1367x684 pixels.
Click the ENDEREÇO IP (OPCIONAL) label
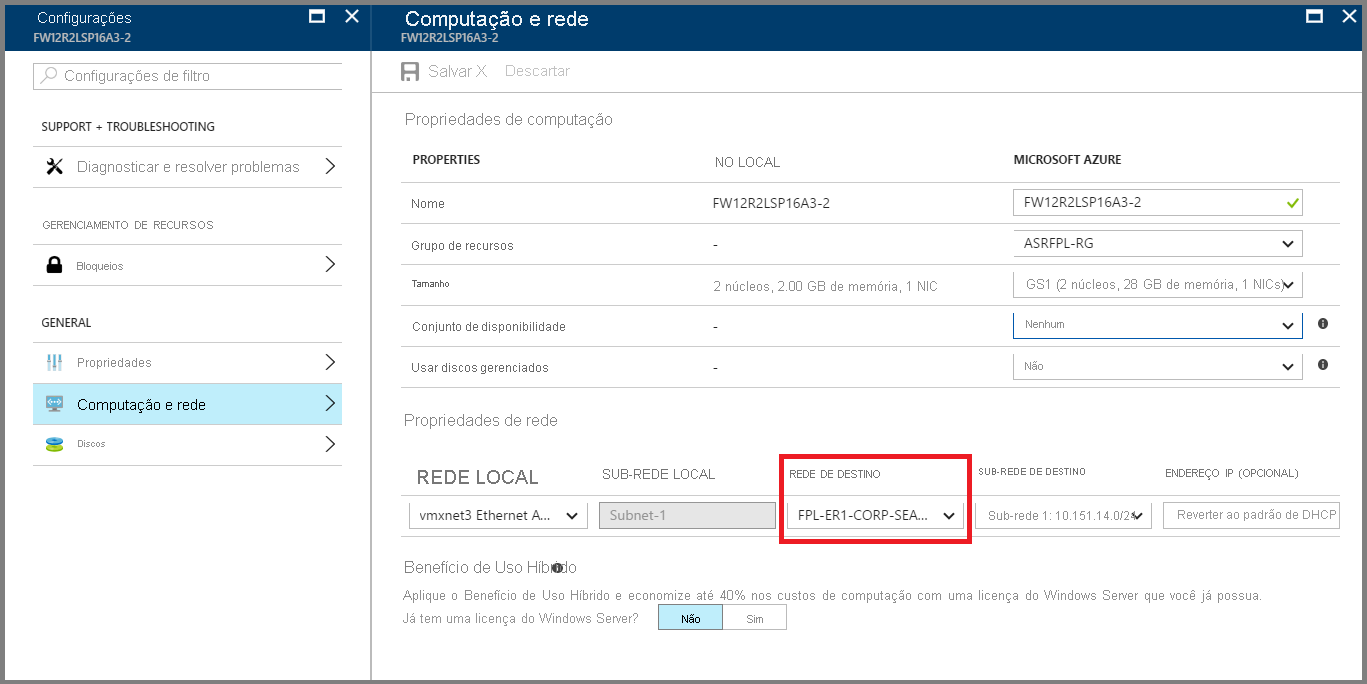(1232, 473)
